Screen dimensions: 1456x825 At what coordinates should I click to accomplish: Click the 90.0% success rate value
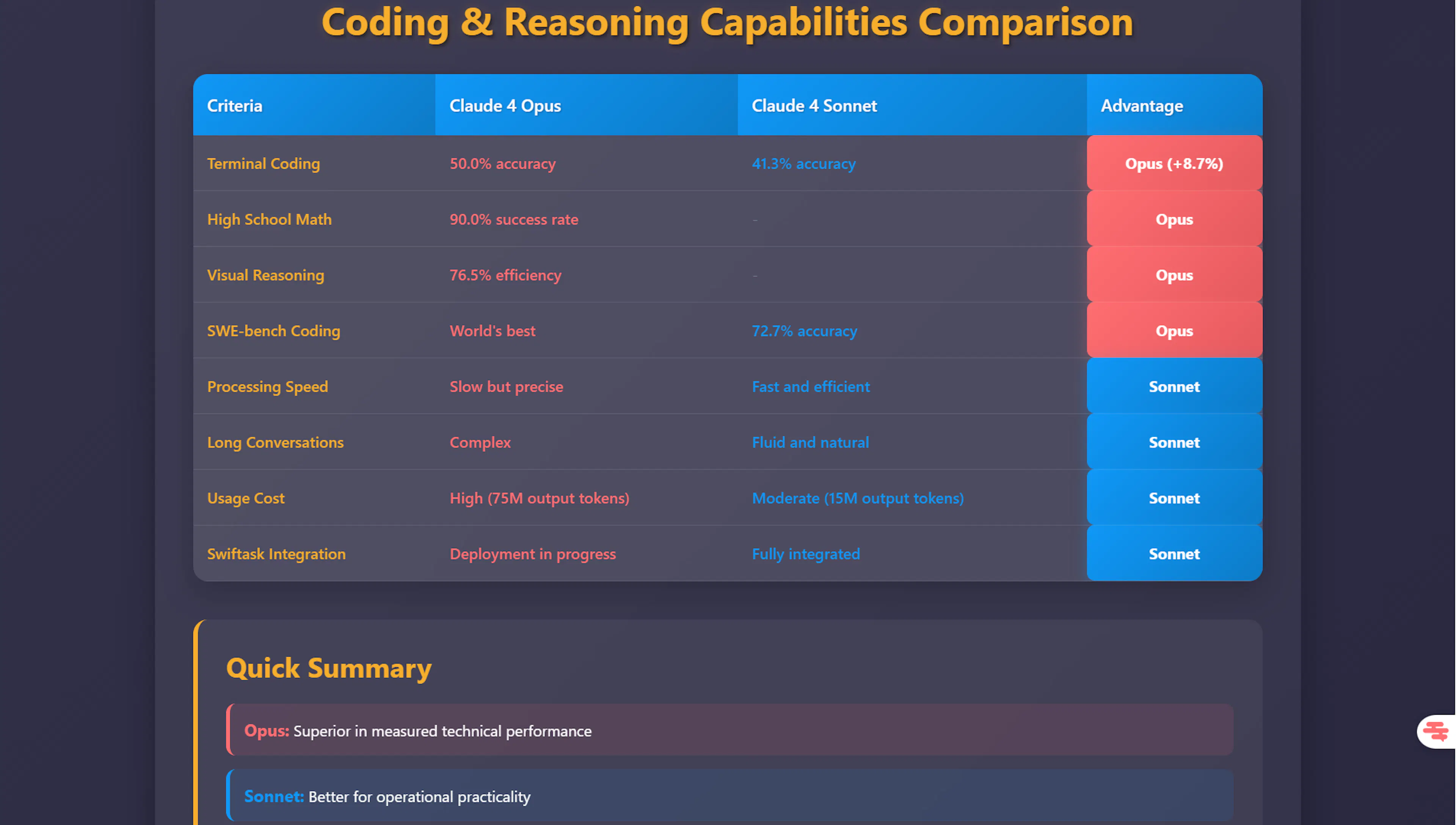pos(513,219)
